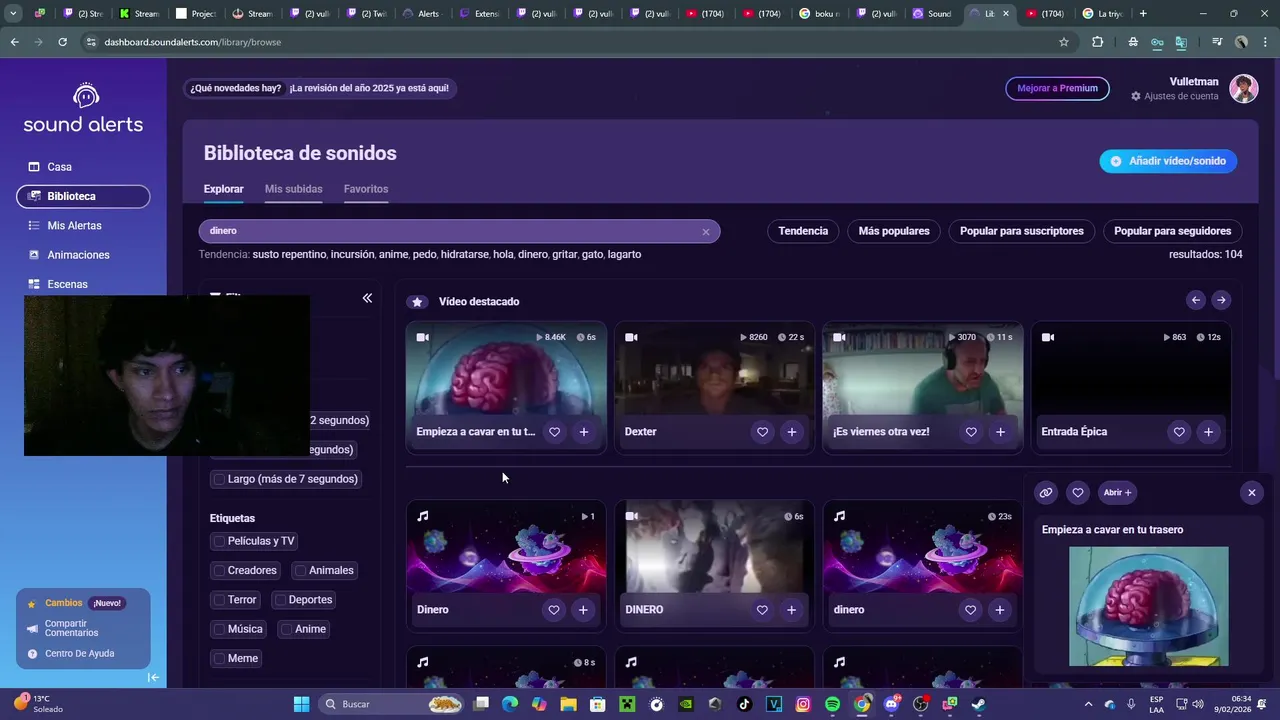Open the browser Extensions puzzle icon
Image resolution: width=1280 pixels, height=720 pixels.
point(1098,42)
